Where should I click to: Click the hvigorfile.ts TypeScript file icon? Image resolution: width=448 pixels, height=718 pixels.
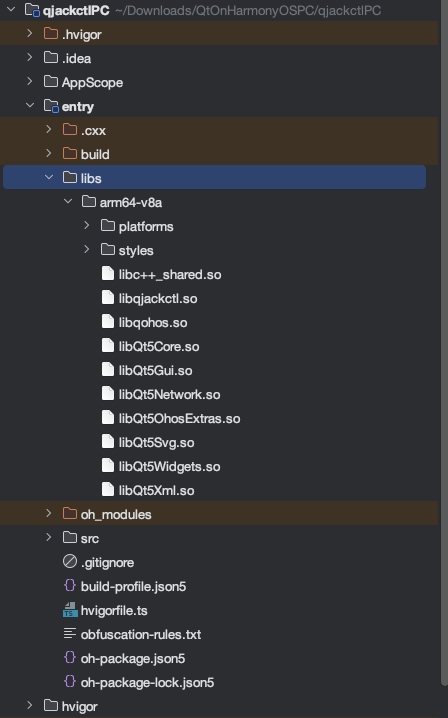[x=70, y=610]
